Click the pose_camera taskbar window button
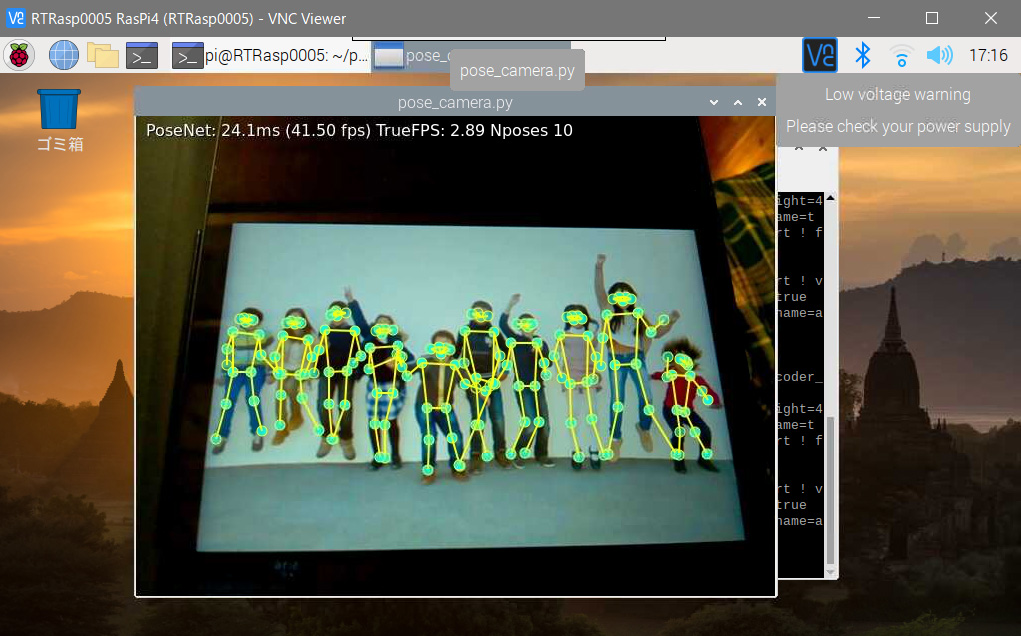This screenshot has width=1021, height=636. (412, 56)
